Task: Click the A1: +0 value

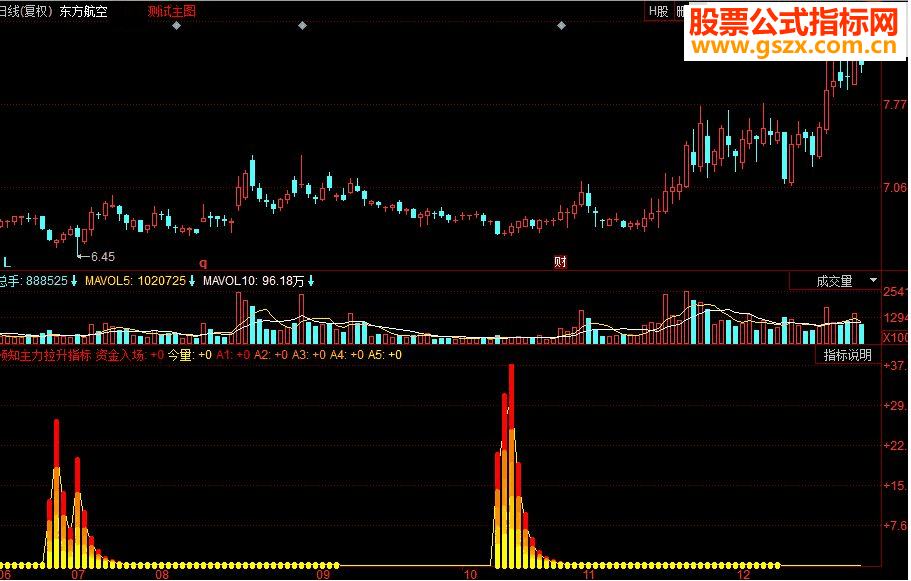Action: [233, 355]
